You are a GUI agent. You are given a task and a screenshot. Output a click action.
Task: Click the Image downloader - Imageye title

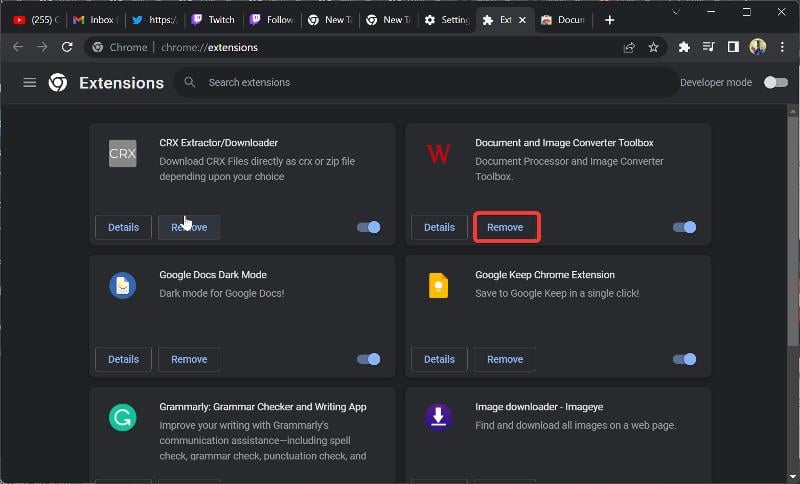pyautogui.click(x=539, y=406)
